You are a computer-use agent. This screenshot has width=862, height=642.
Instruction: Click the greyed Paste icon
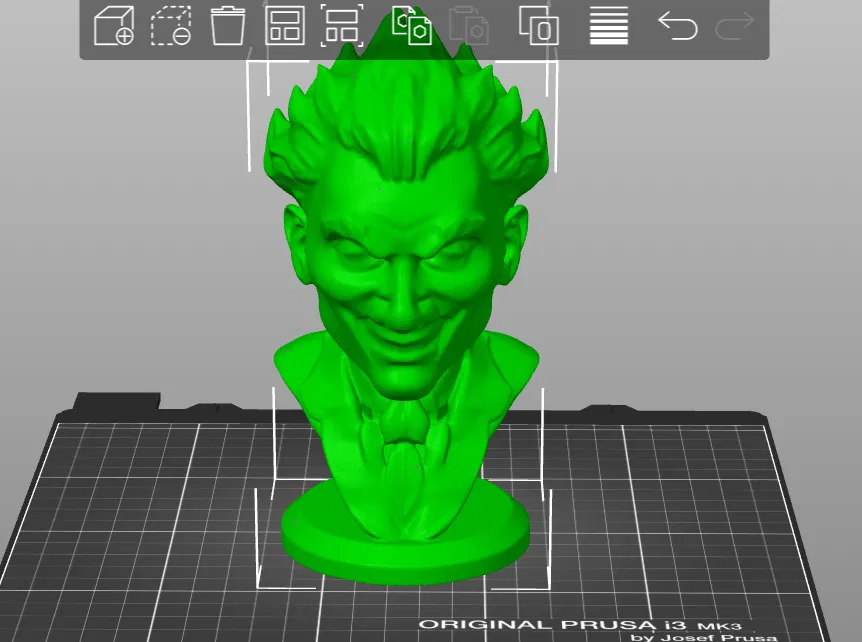point(469,25)
